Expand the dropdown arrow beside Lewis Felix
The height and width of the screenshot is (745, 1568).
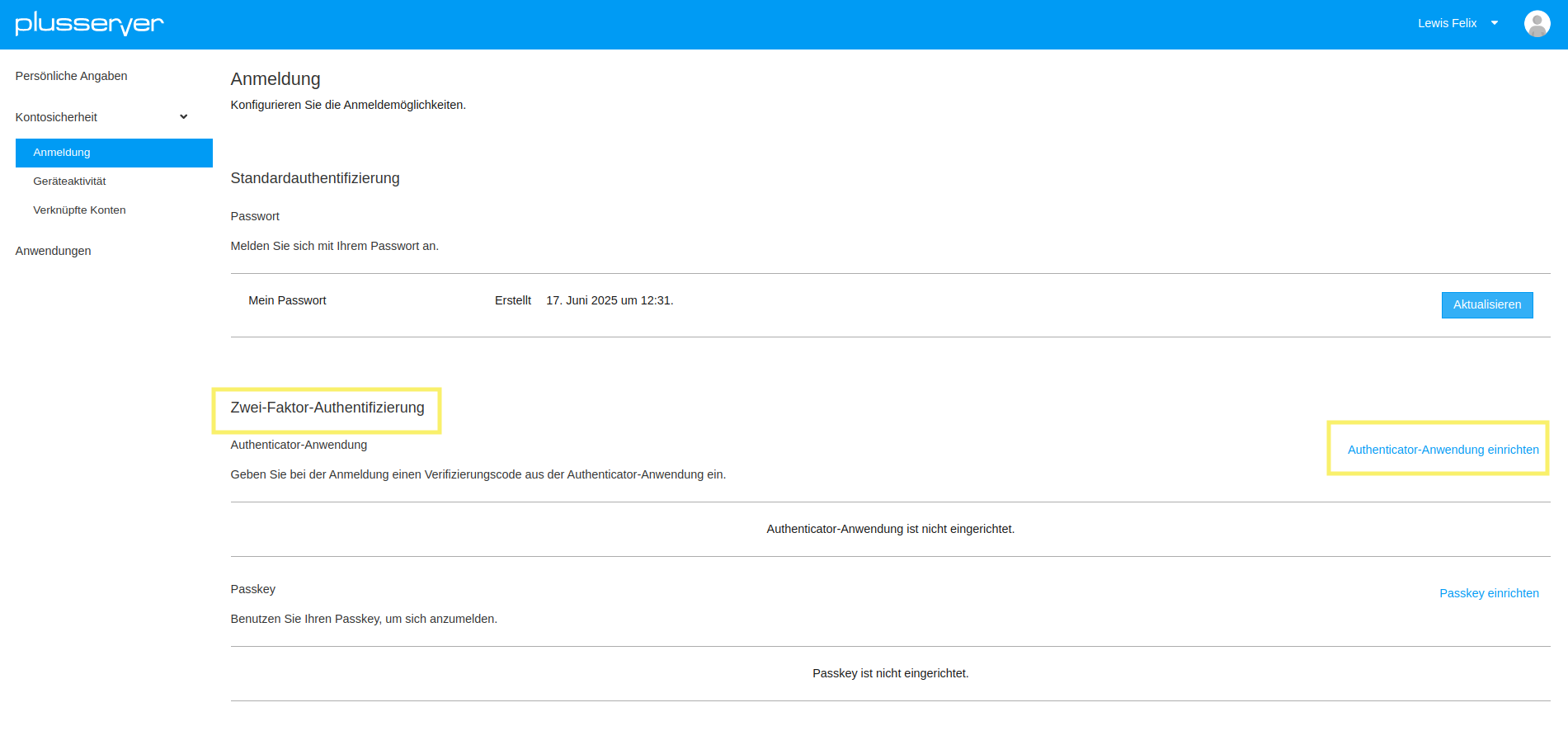point(1494,23)
